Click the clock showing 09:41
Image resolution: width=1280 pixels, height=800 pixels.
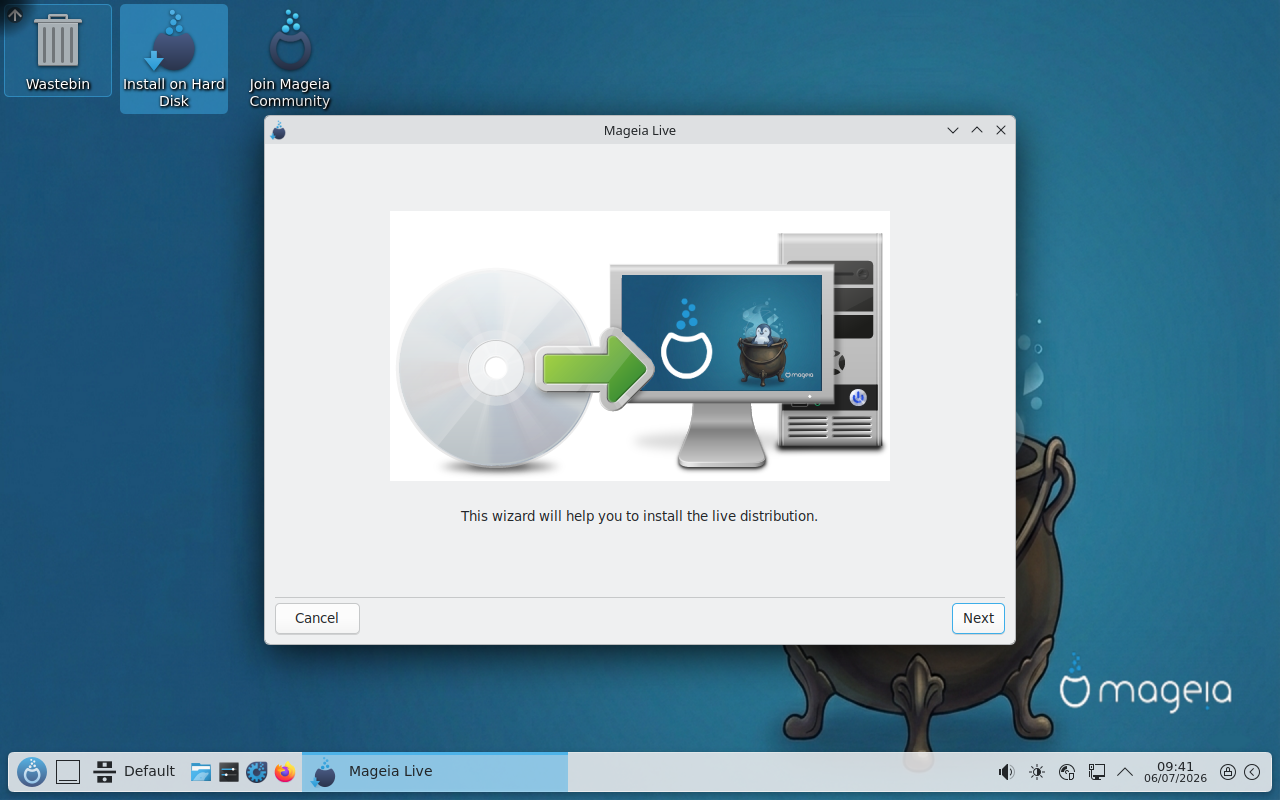pyautogui.click(x=1175, y=772)
